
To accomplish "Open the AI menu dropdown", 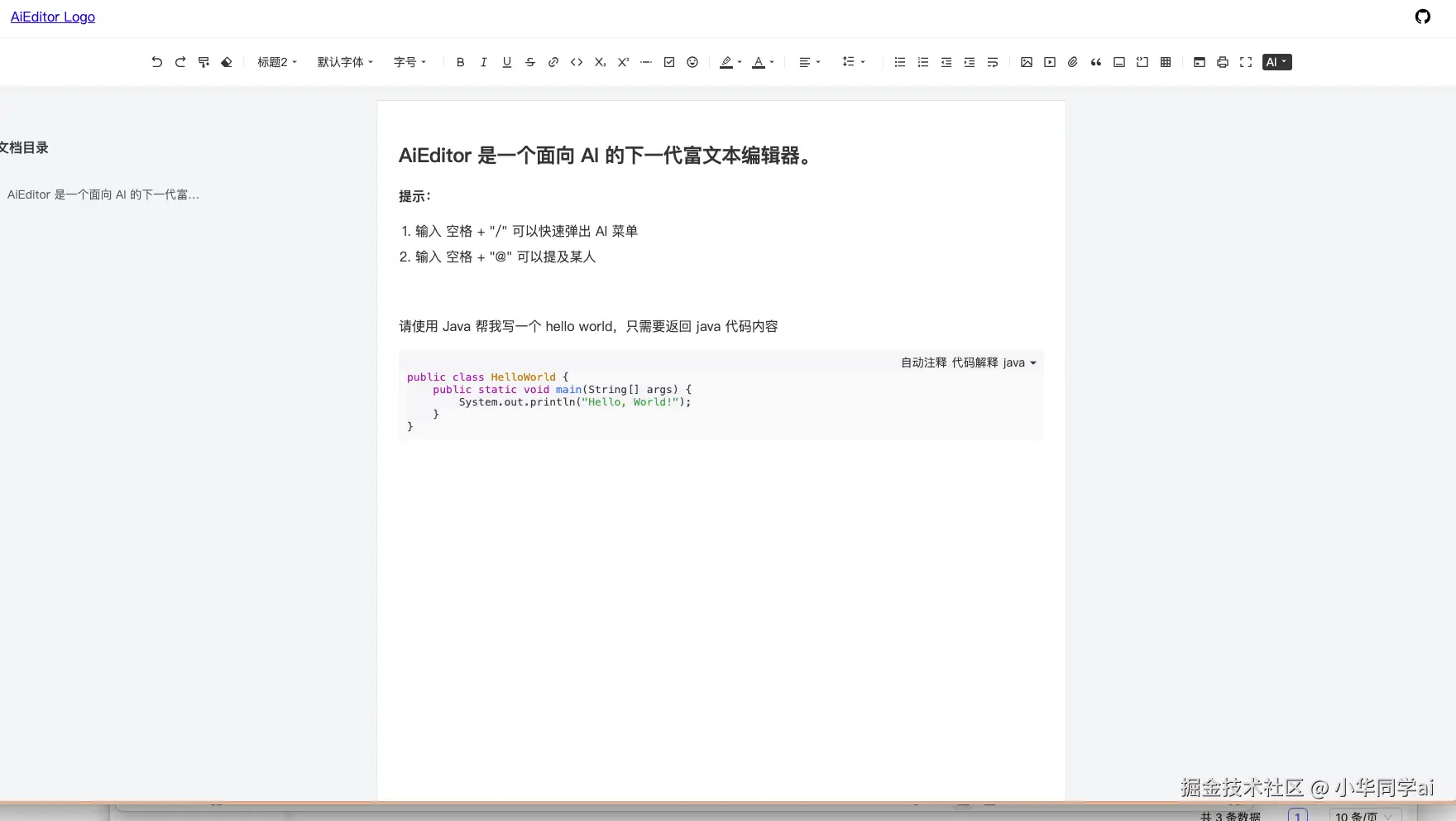I will tap(1277, 62).
